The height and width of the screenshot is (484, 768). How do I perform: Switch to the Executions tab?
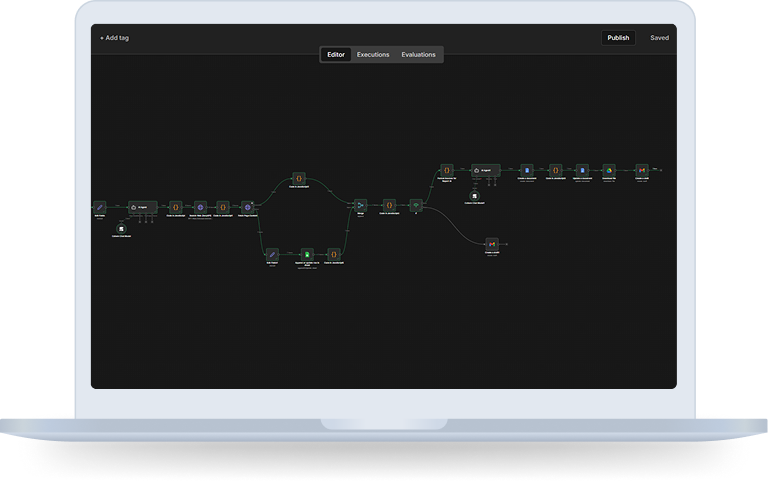point(373,54)
